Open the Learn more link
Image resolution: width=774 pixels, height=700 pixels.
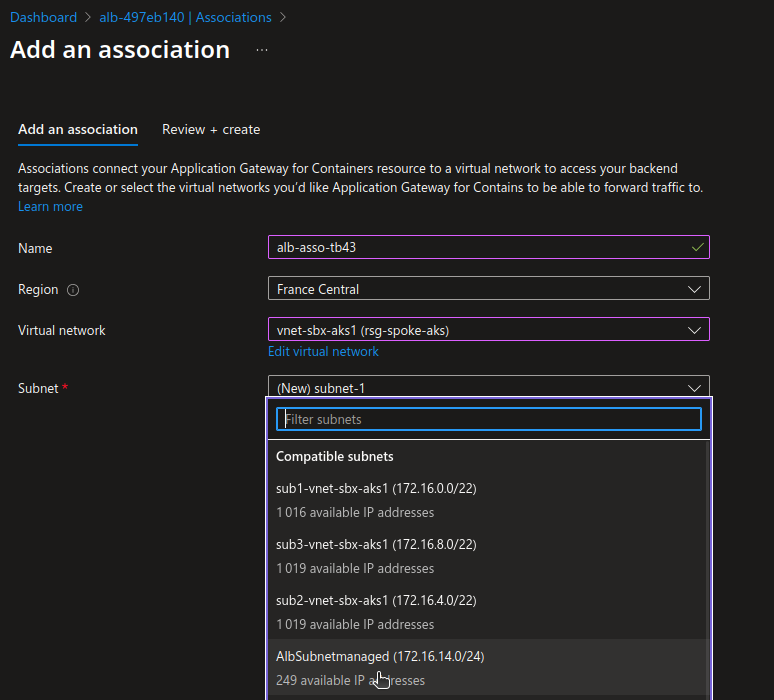50,206
